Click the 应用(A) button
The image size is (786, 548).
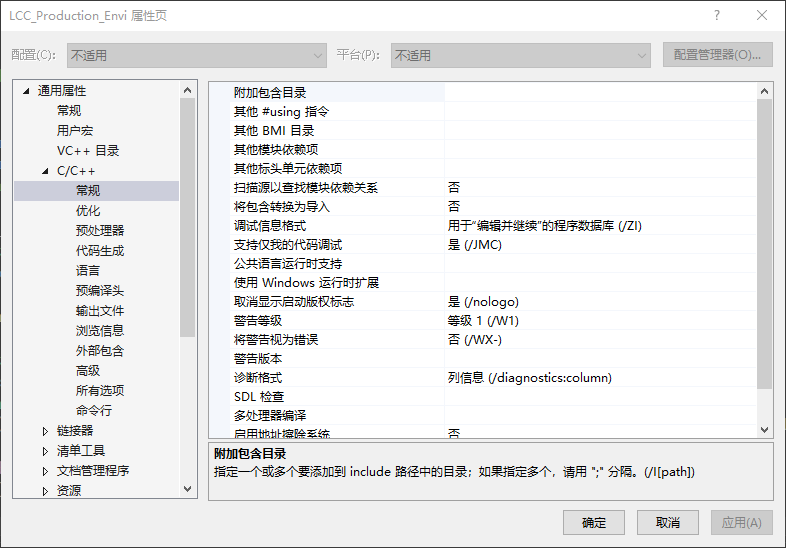click(x=741, y=523)
